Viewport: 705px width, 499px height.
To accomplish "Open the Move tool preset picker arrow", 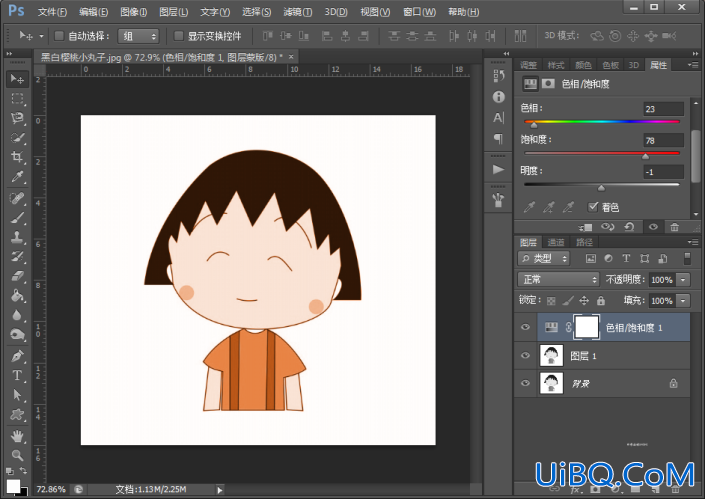I will tap(41, 36).
